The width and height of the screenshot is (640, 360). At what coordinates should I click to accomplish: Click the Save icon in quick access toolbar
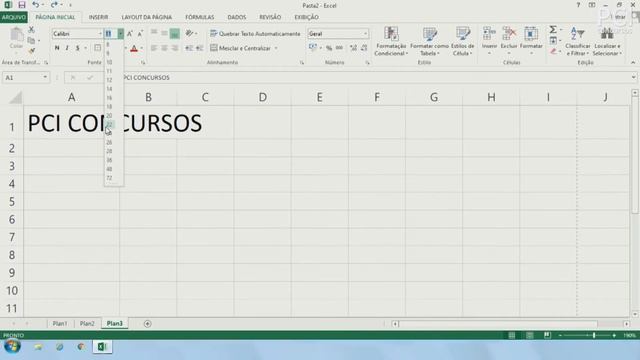22,5
